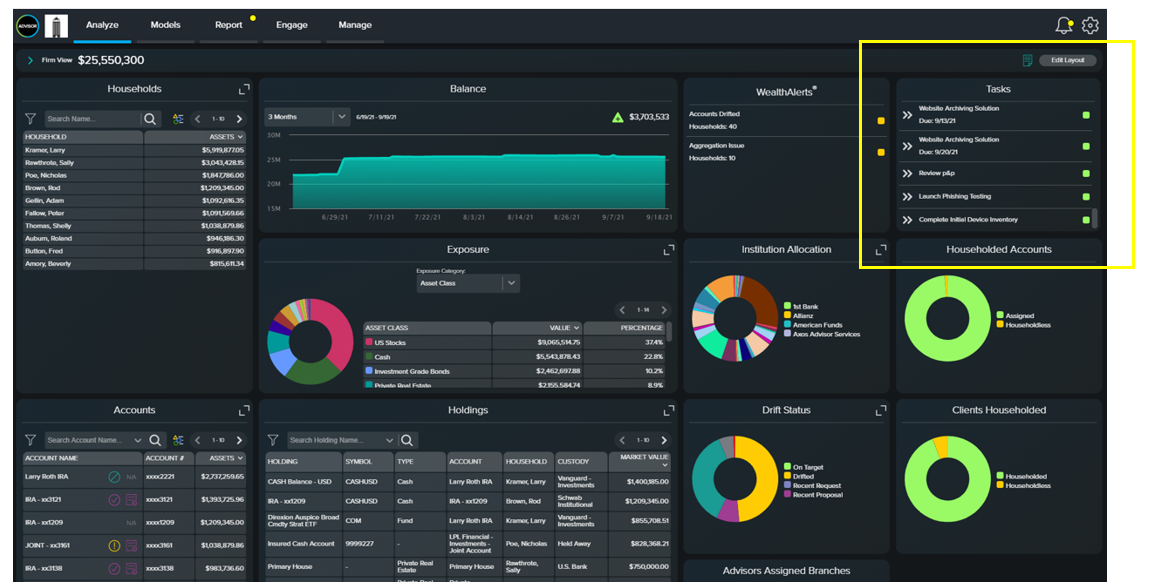
Task: Click the warning icon on JOINT - xx3161
Action: point(114,546)
